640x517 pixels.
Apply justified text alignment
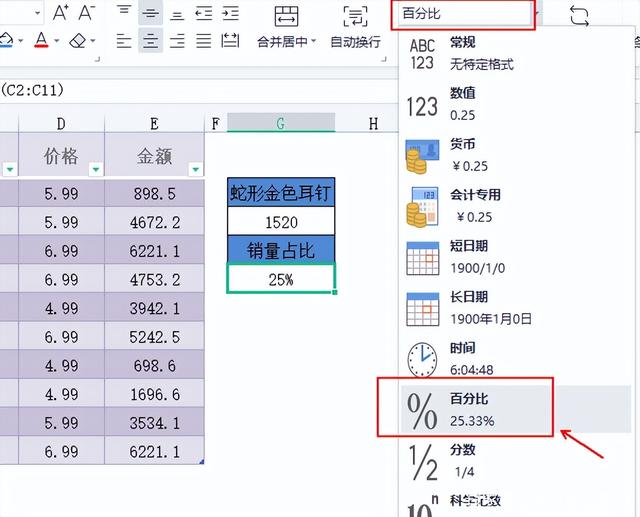[203, 41]
